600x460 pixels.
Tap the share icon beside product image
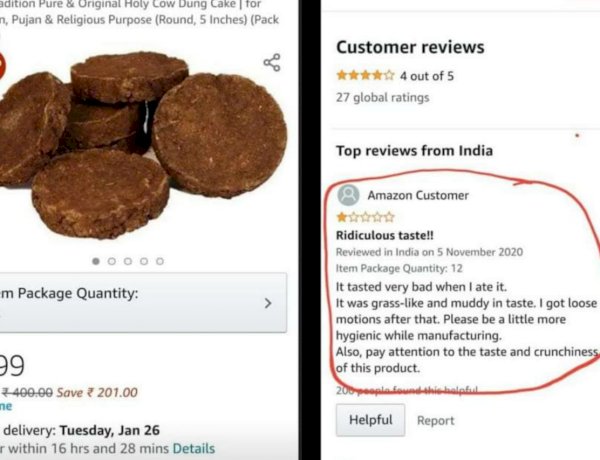(272, 62)
